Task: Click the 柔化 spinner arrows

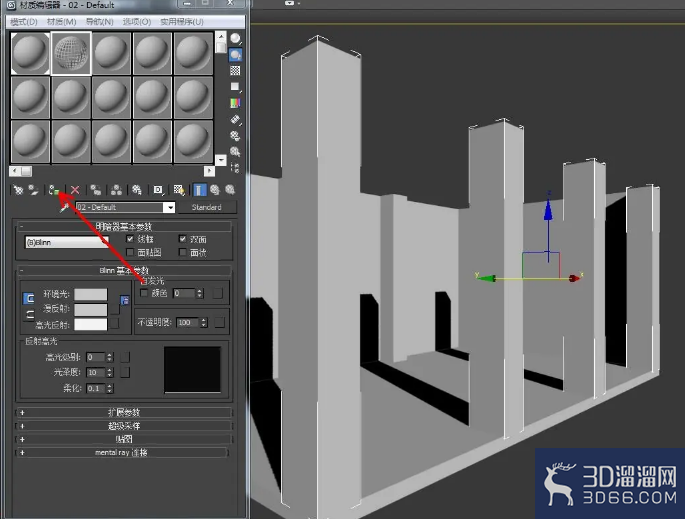Action: point(110,388)
